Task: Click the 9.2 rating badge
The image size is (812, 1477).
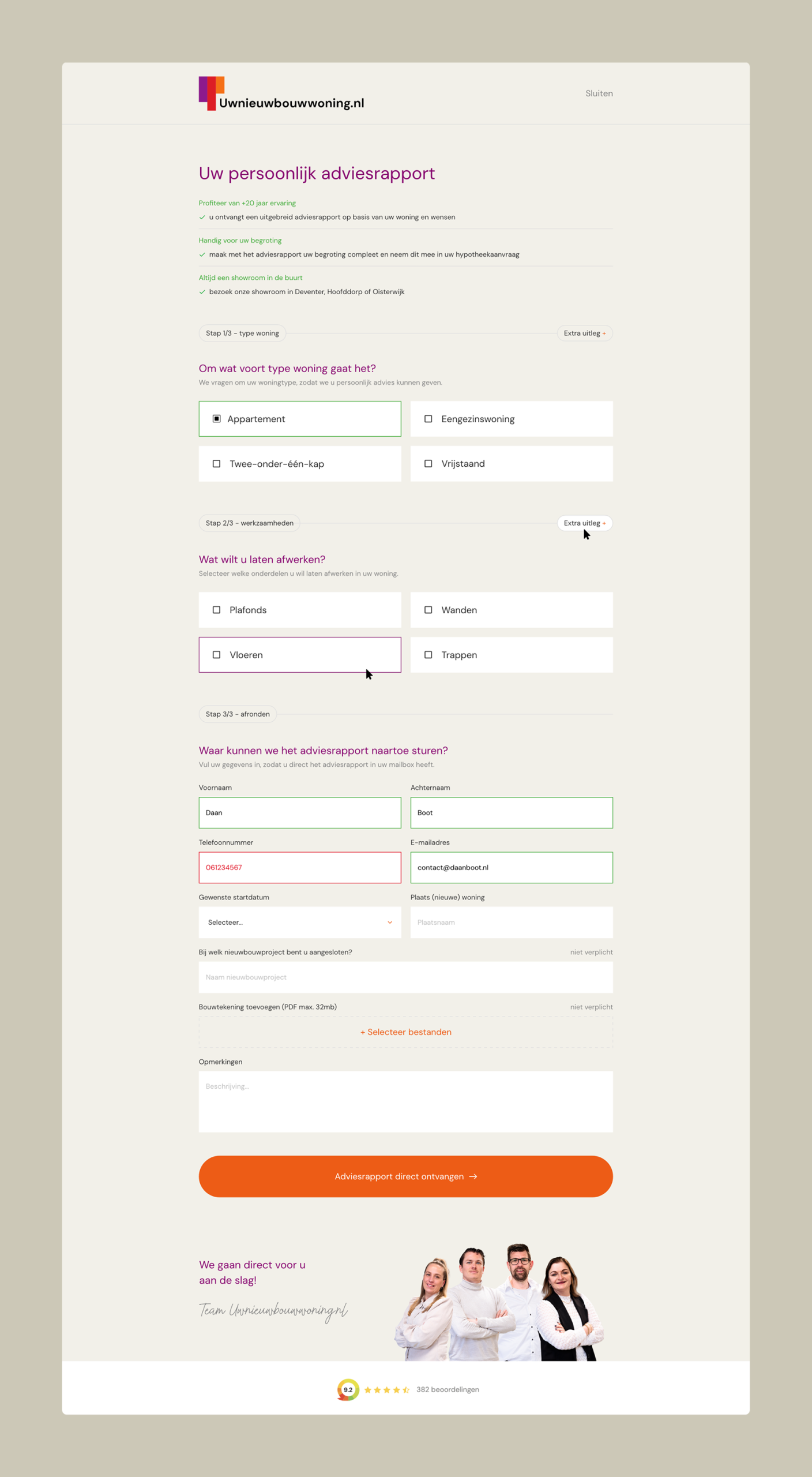Action: [347, 1389]
